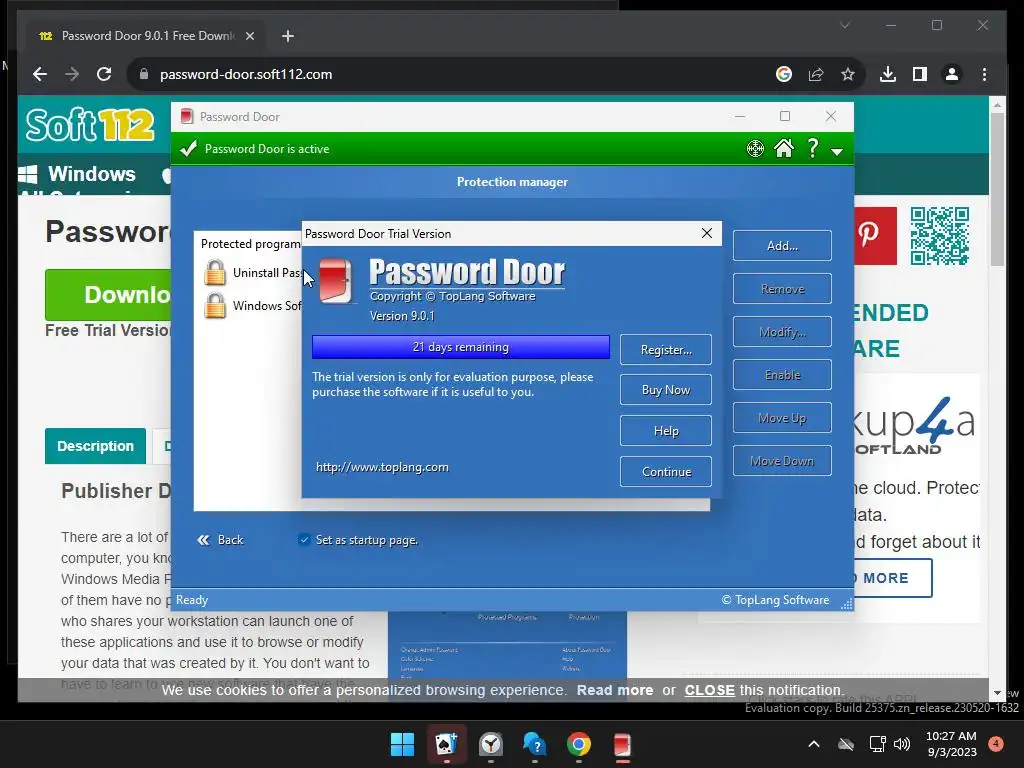Click the browser Back arrow
The image size is (1024, 768).
(40, 74)
